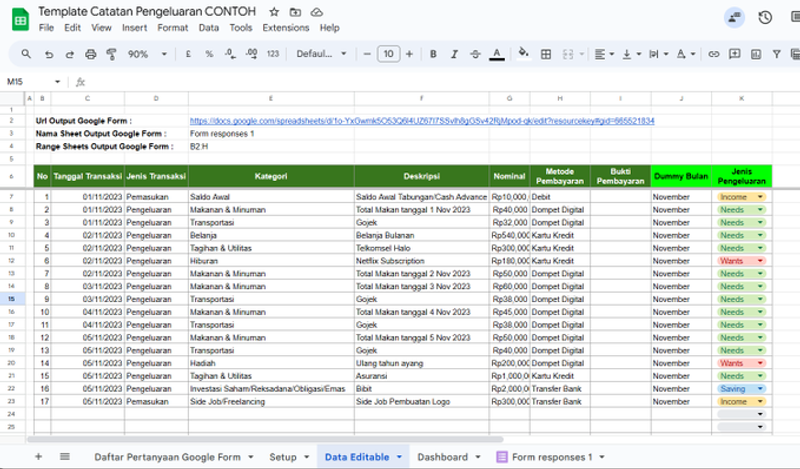Star the document title
Screen dimensions: 800x469
274,12
